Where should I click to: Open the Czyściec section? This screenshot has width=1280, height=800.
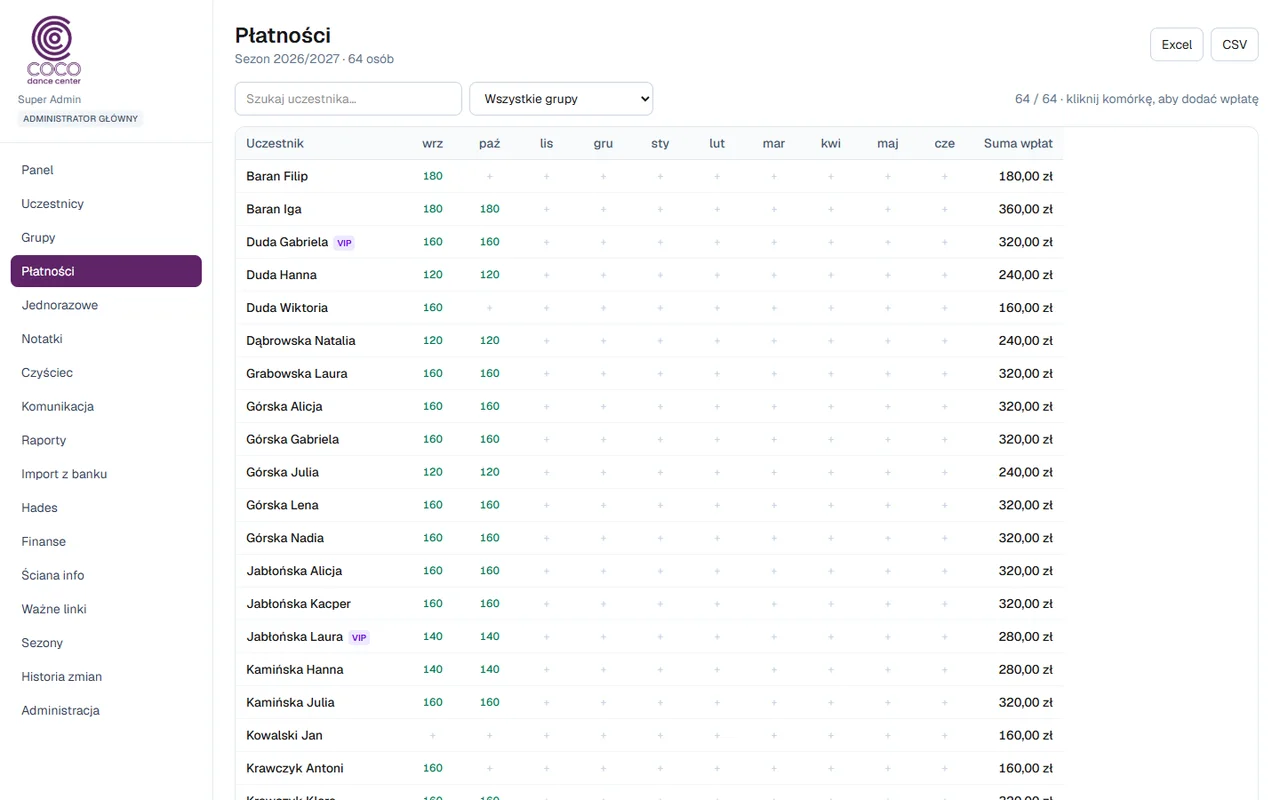click(x=106, y=373)
